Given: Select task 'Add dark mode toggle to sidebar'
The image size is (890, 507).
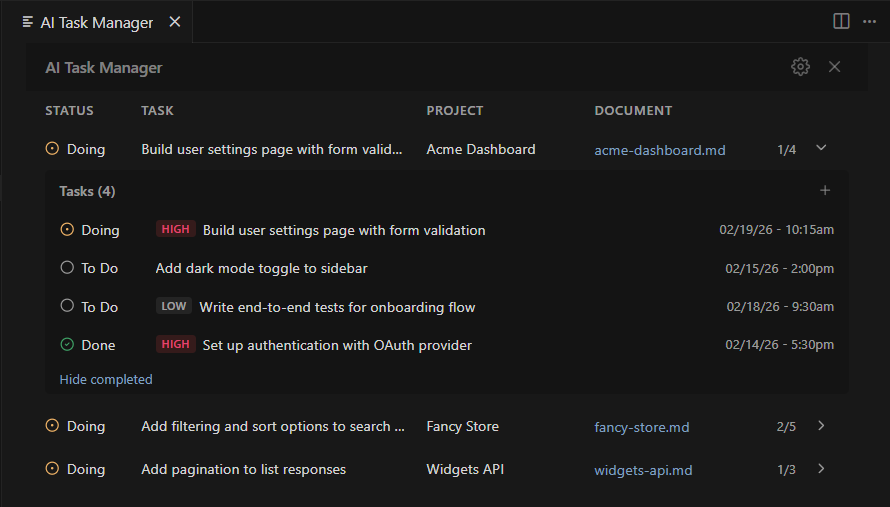Looking at the screenshot, I should [x=262, y=269].
